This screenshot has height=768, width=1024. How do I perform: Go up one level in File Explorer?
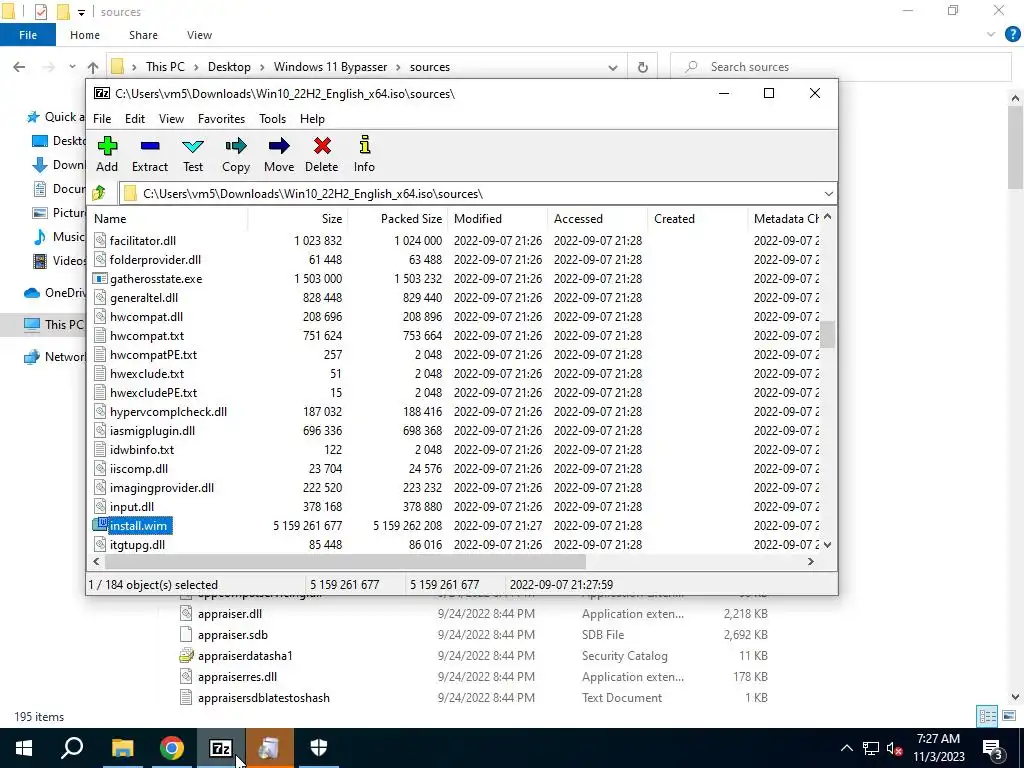point(93,67)
